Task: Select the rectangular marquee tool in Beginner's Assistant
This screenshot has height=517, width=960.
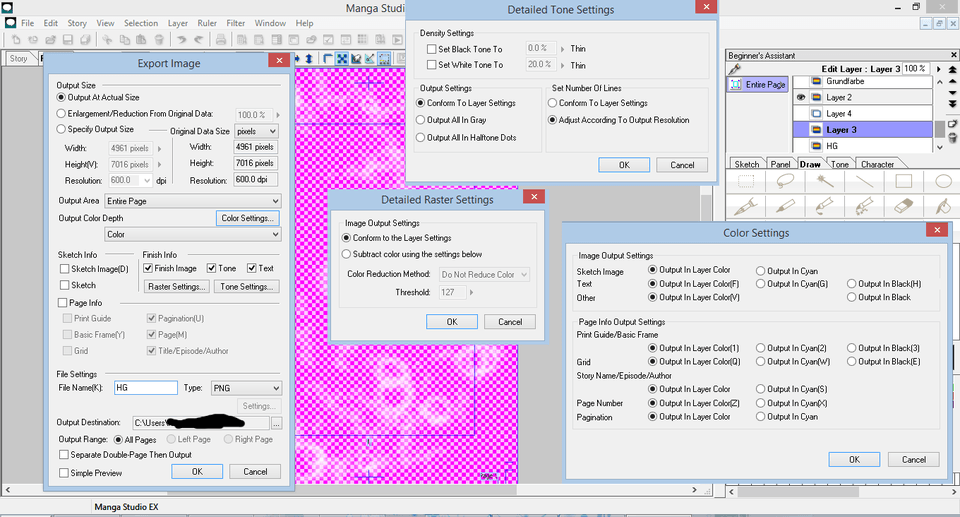Action: click(x=746, y=181)
